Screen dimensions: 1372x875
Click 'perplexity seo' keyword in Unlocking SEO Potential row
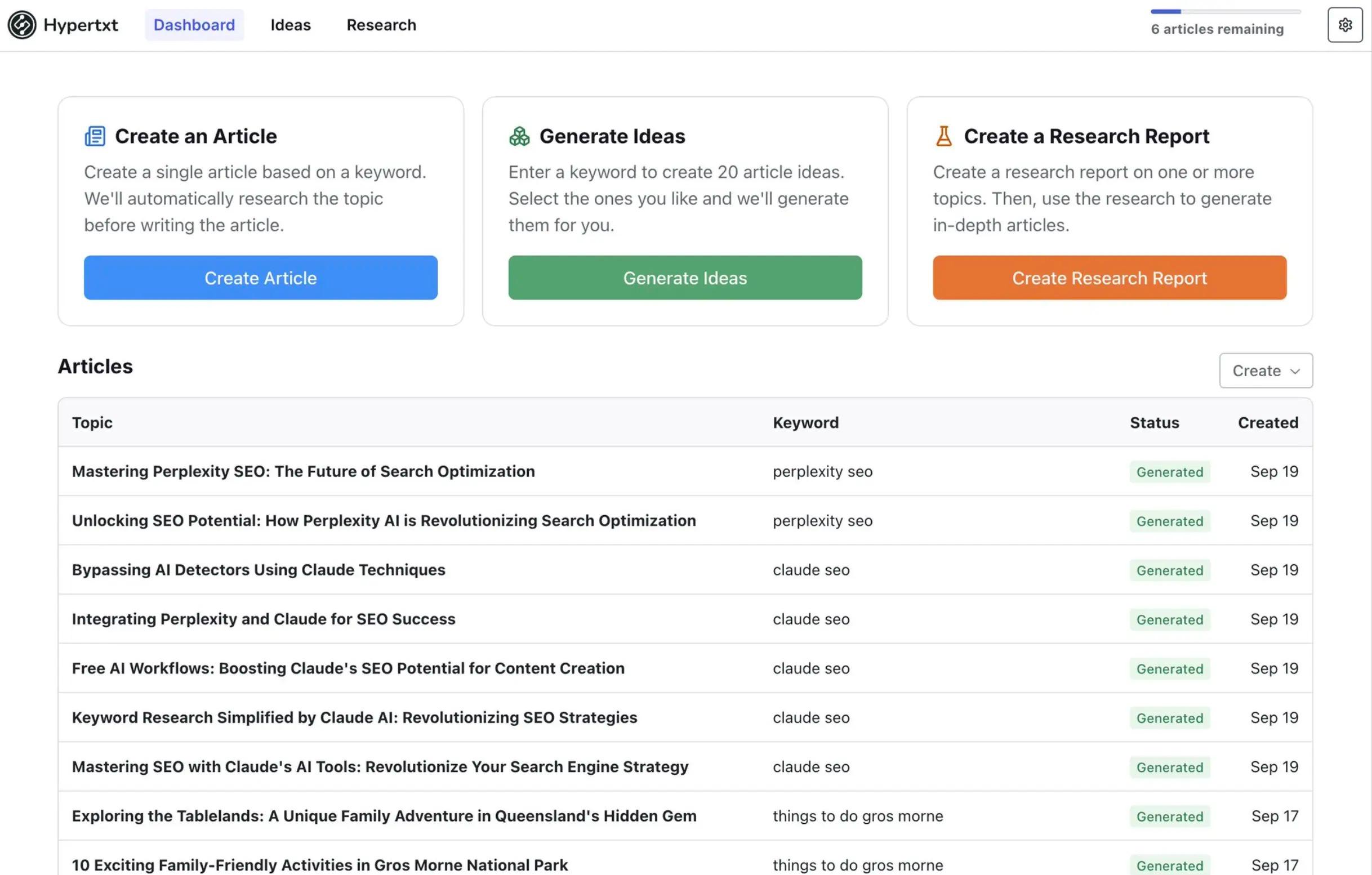[x=822, y=521]
